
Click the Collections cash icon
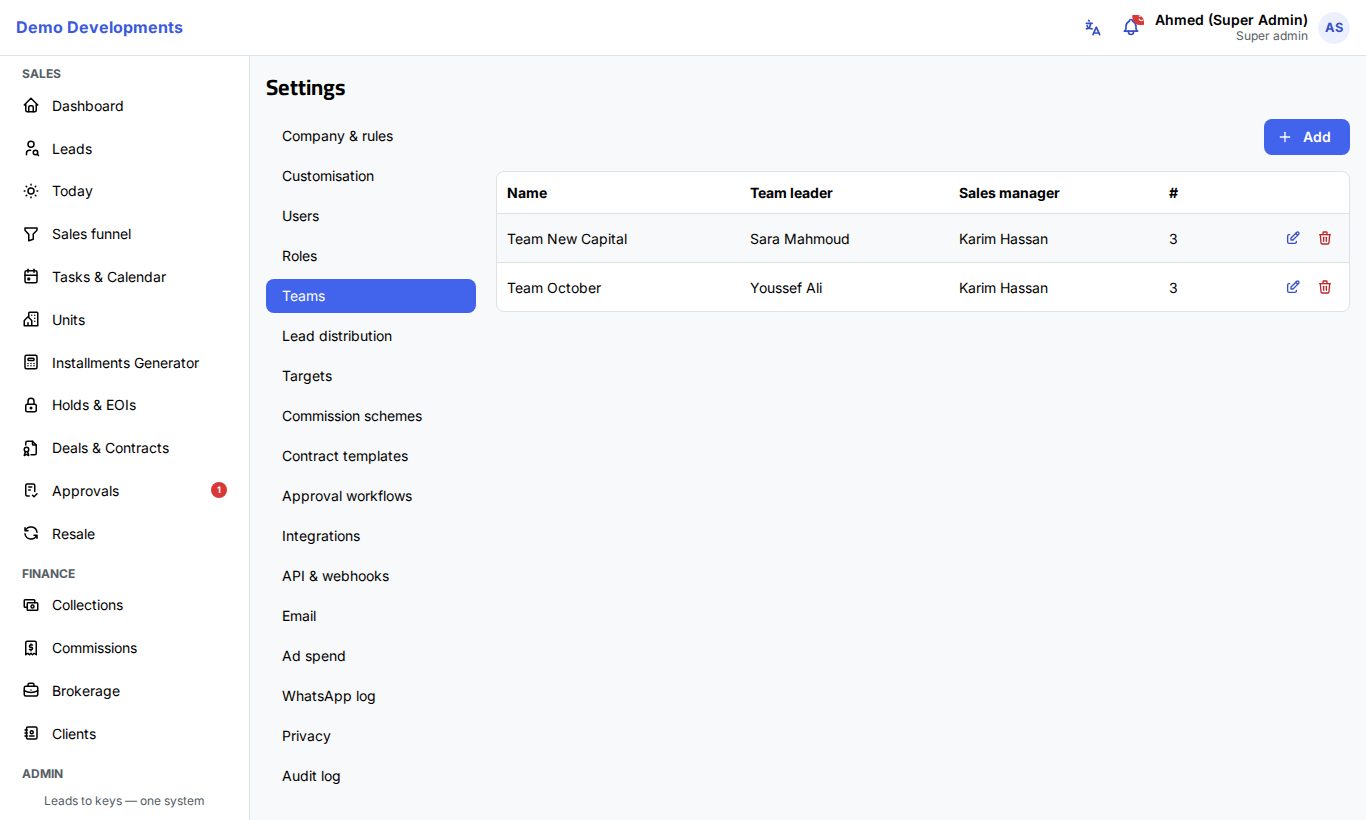tap(31, 605)
